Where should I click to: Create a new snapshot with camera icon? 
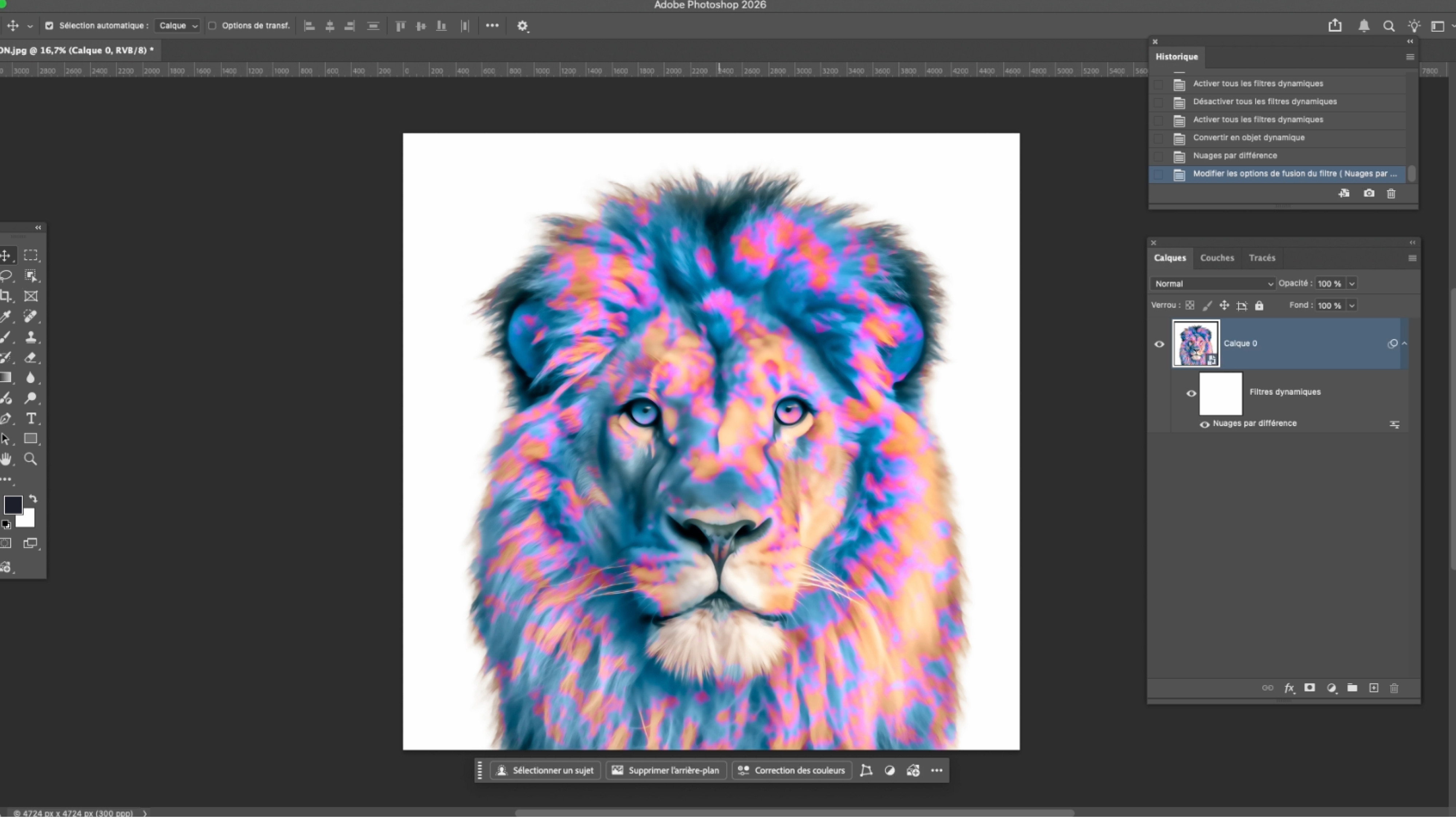[1368, 193]
